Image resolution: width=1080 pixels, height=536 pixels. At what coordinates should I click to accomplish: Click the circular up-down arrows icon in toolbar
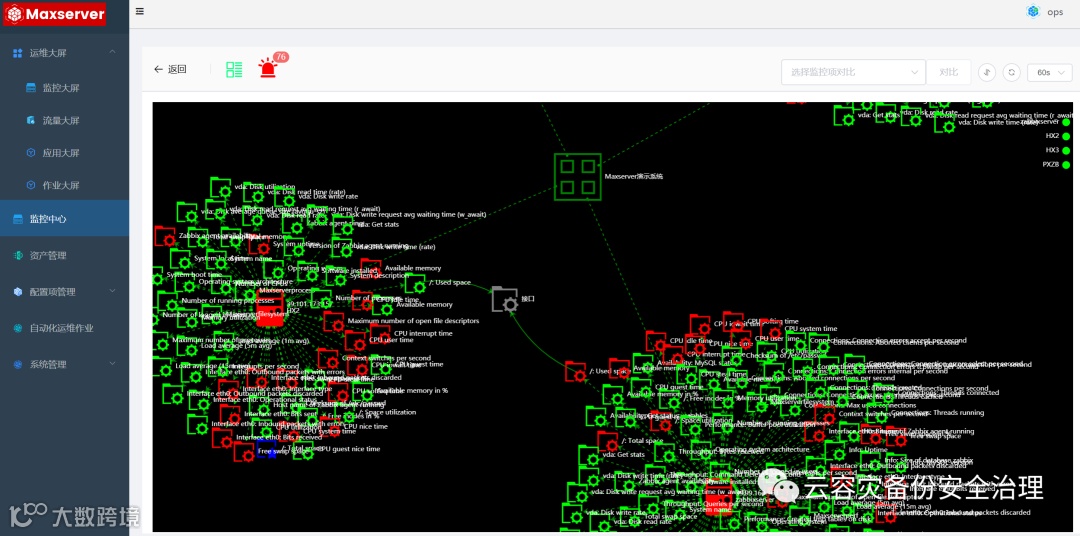[987, 72]
